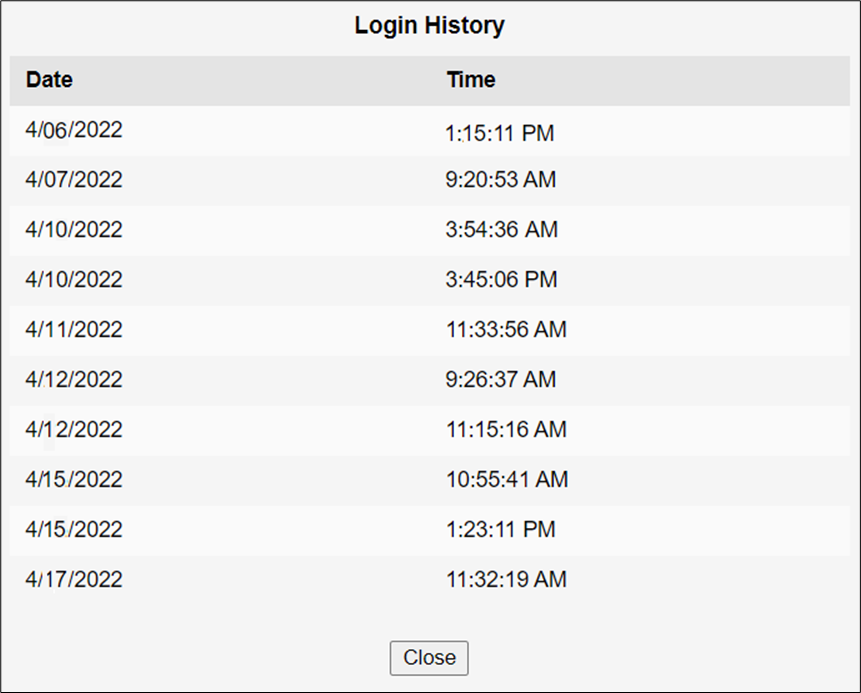Select the 4/17/2022 date cell
The image size is (861, 693).
point(74,580)
